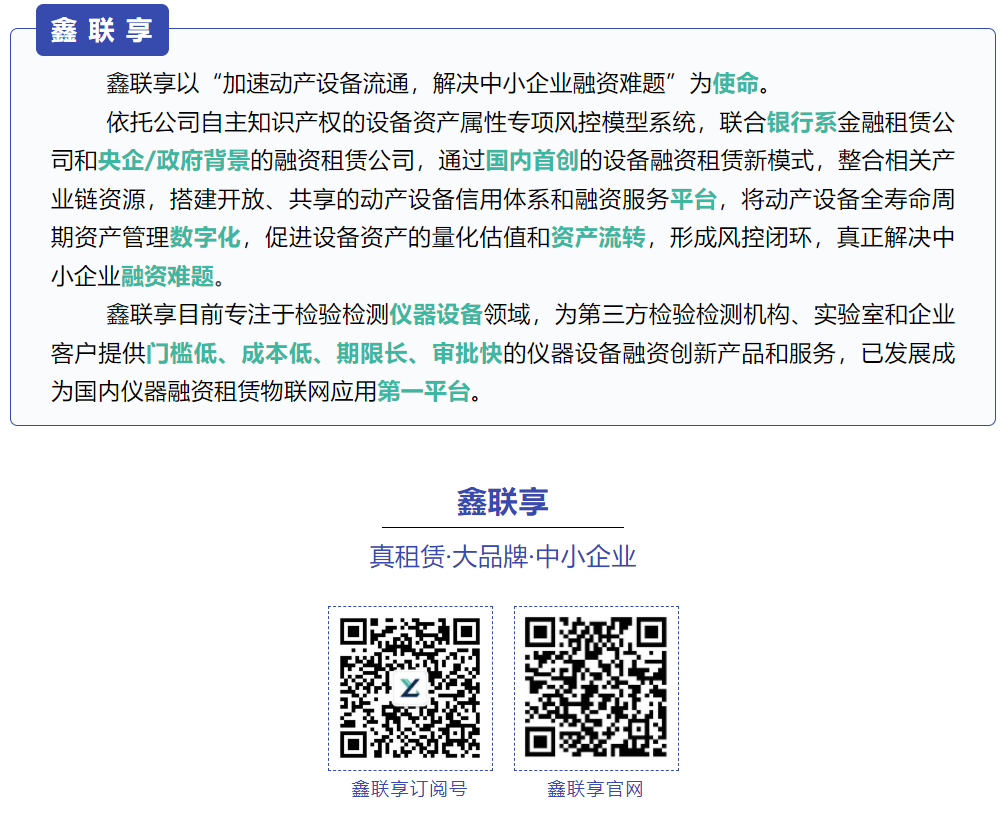The image size is (1008, 837).
Task: Click the highlighted text 国内首创
Action: point(532,161)
